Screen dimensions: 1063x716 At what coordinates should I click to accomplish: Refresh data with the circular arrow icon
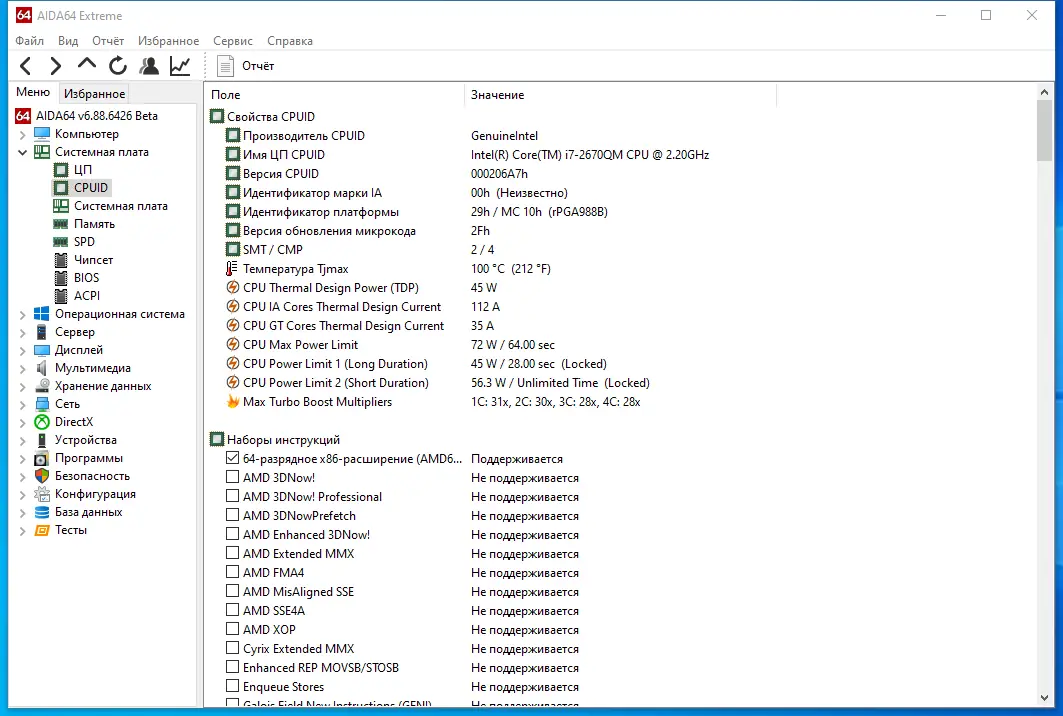pos(118,66)
